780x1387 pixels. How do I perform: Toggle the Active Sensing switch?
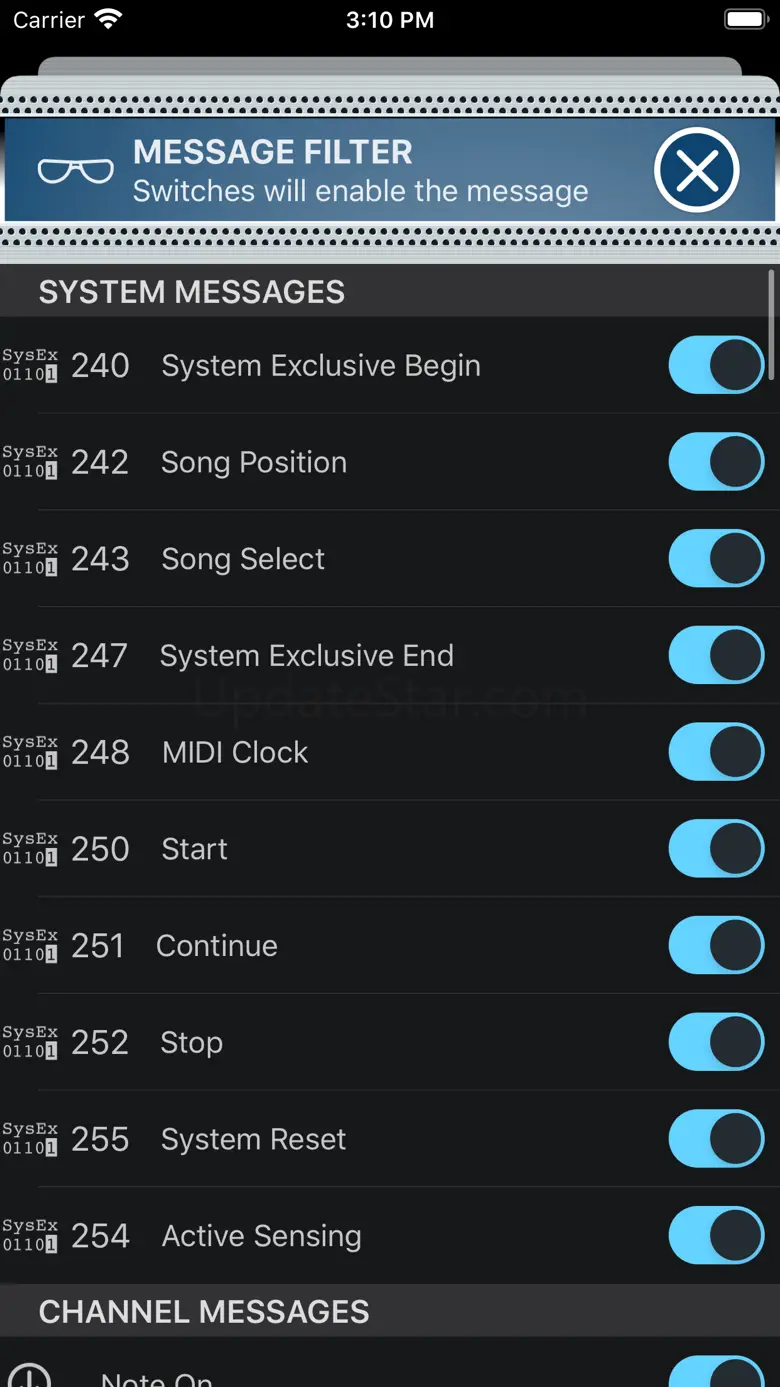[x=716, y=1236]
